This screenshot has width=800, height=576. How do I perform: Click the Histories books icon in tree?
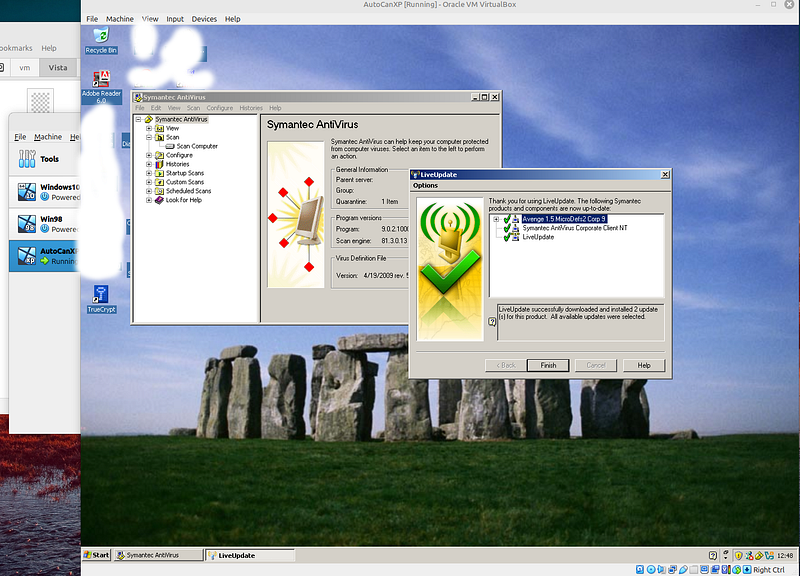coord(159,164)
